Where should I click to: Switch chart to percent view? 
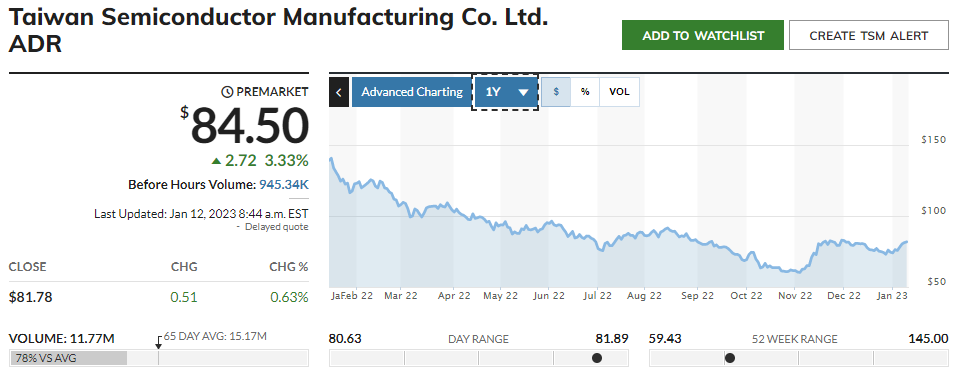(585, 92)
